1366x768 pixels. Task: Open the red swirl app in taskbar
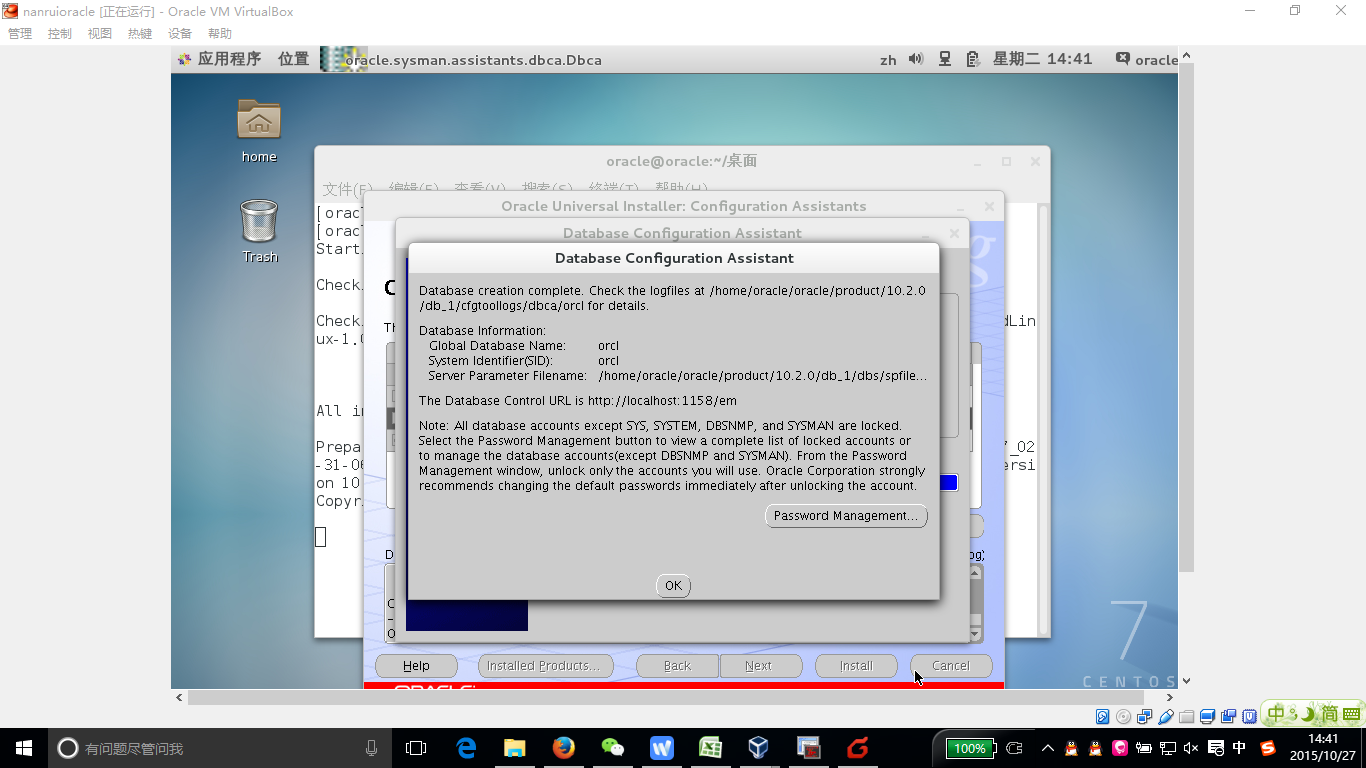857,748
